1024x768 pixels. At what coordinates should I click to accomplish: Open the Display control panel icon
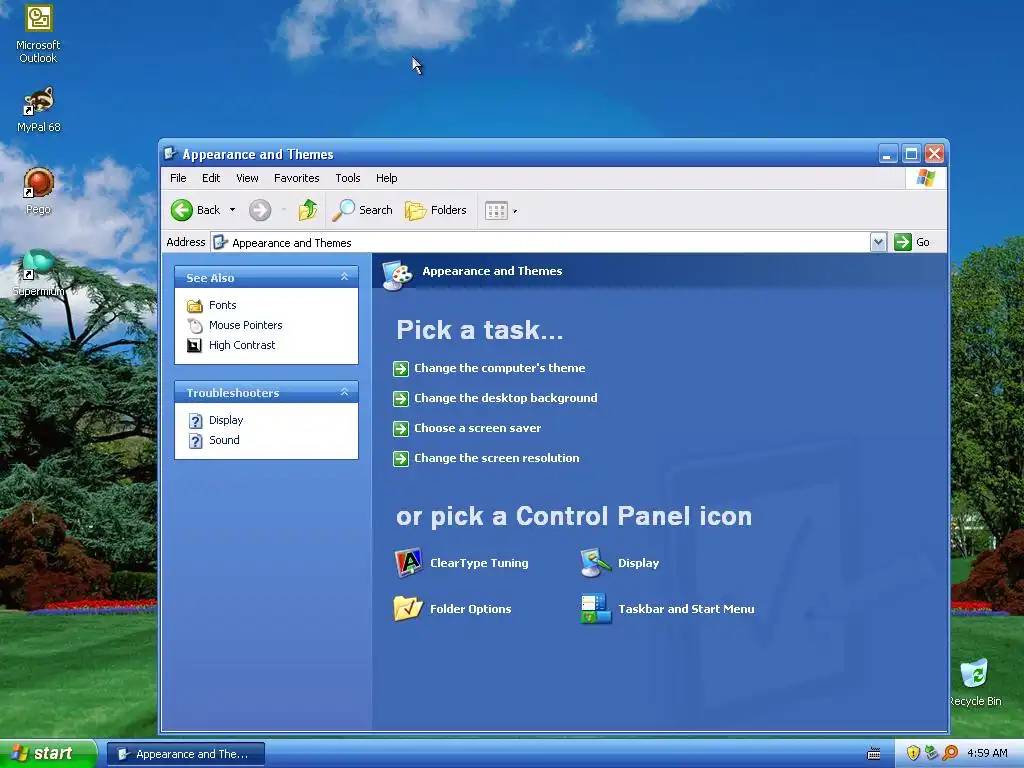(x=596, y=563)
